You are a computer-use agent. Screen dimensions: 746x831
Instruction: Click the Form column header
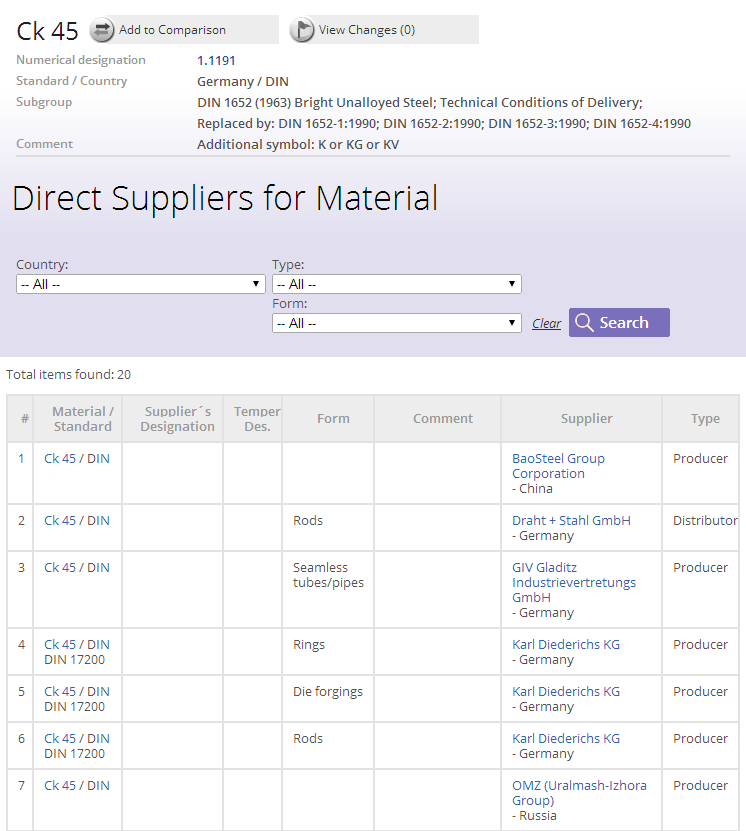click(x=333, y=419)
